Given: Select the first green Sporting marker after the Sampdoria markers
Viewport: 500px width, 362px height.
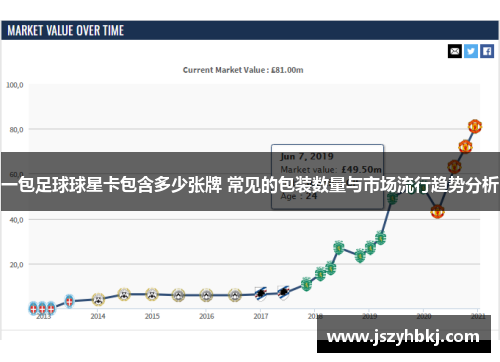Looking at the screenshot, I should 306,284.
